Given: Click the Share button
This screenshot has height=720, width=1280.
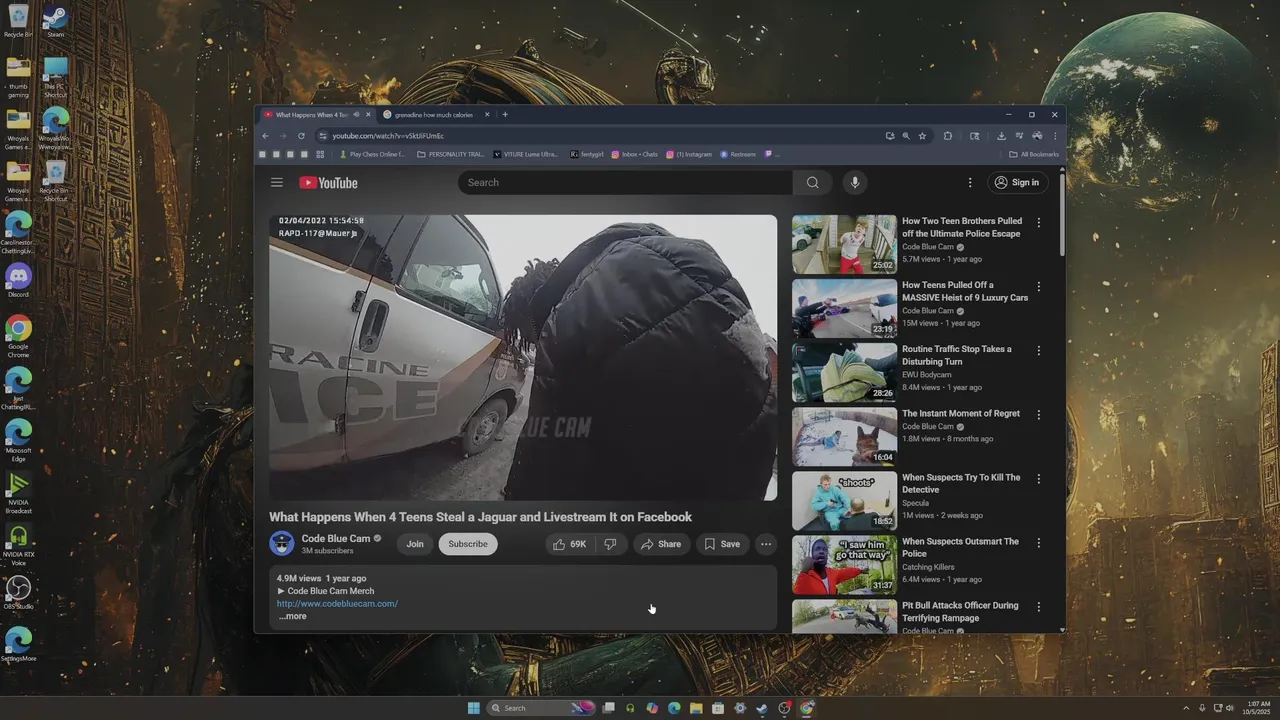Looking at the screenshot, I should (661, 544).
